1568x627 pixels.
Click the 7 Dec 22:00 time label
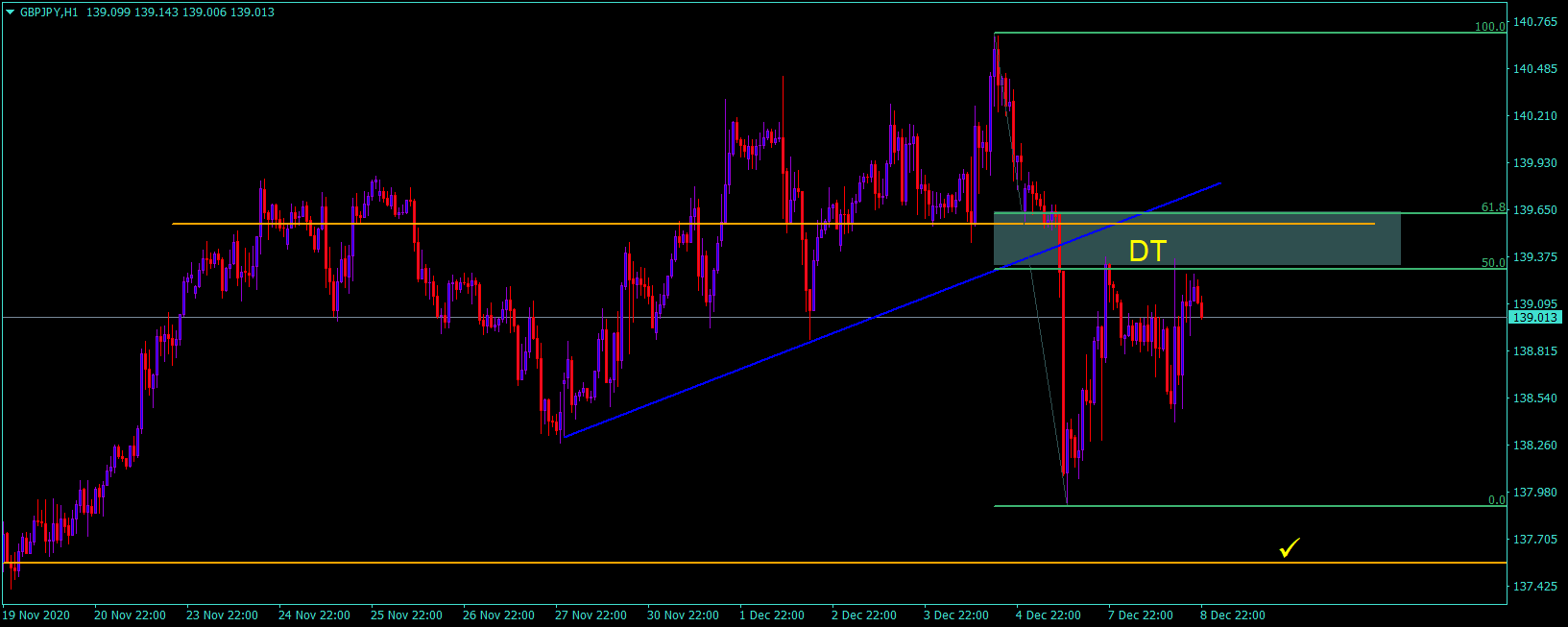tap(1141, 615)
